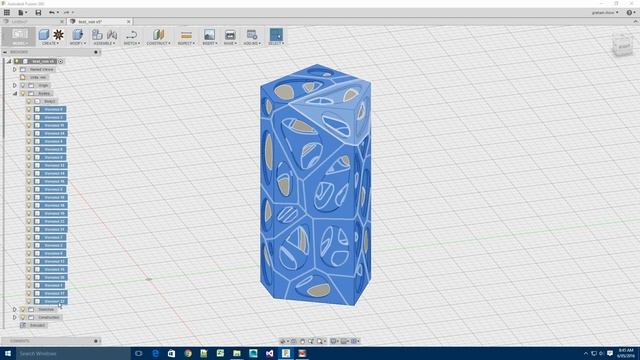The image size is (640, 360).
Task: Click the blue Voronoi model in the viewport
Action: 315,184
